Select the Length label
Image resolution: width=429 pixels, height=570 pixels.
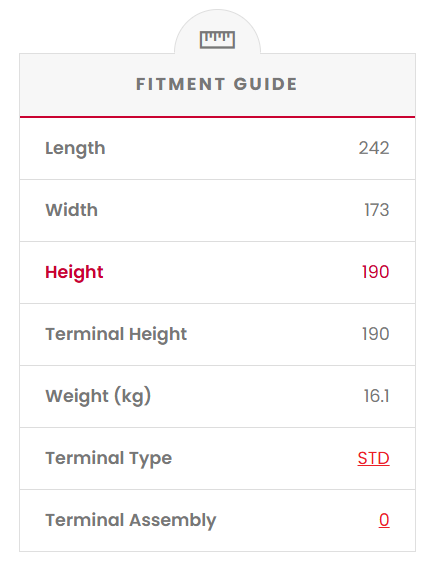pos(75,149)
